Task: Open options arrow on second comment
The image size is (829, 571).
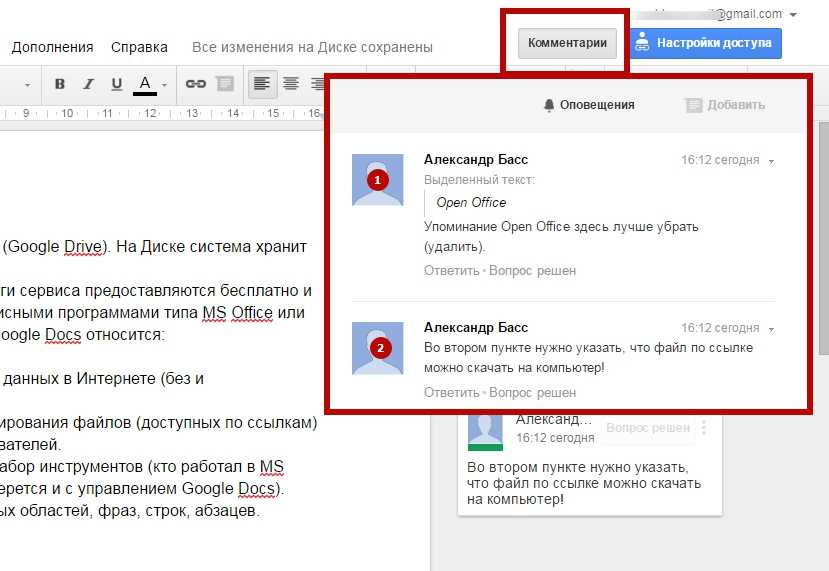Action: [x=772, y=329]
